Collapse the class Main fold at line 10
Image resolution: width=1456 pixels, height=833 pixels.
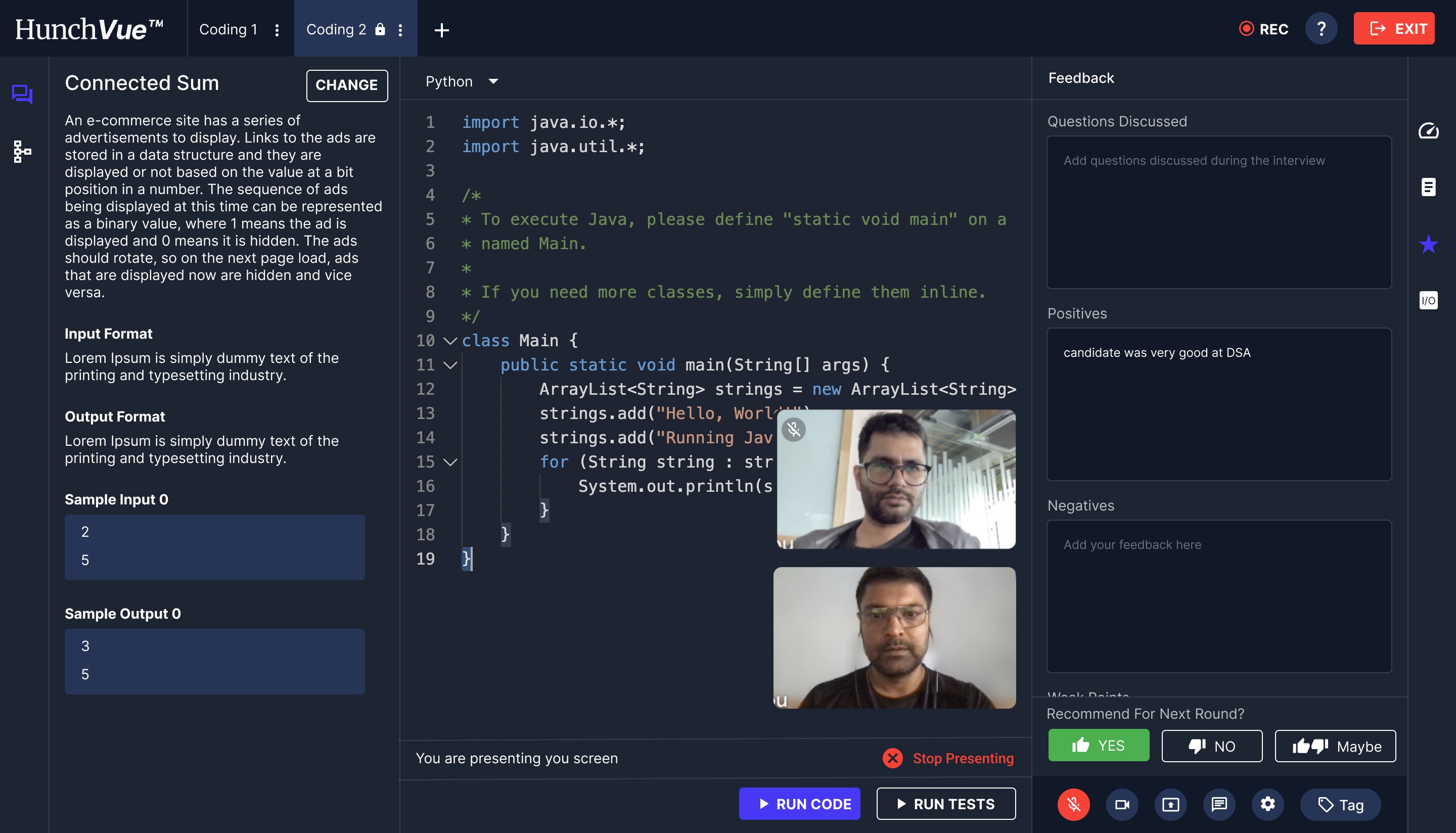(450, 341)
